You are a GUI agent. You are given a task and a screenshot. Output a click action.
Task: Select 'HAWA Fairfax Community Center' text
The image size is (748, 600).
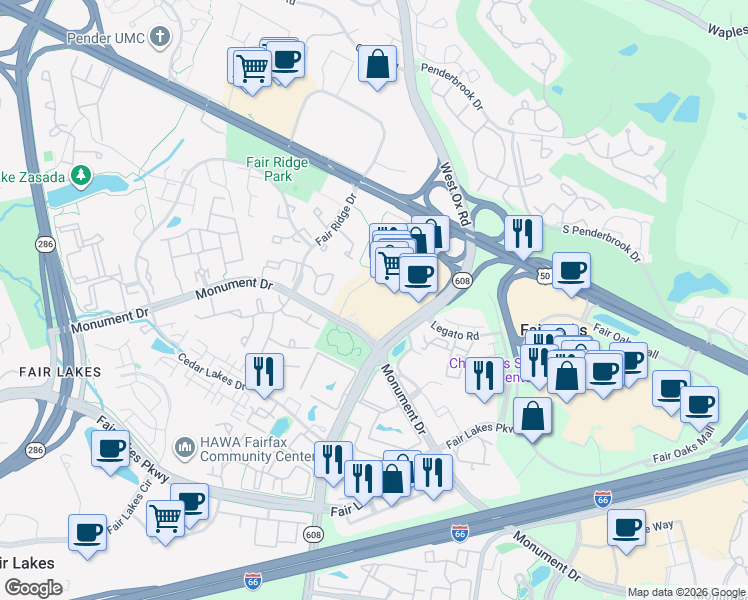coord(257,449)
